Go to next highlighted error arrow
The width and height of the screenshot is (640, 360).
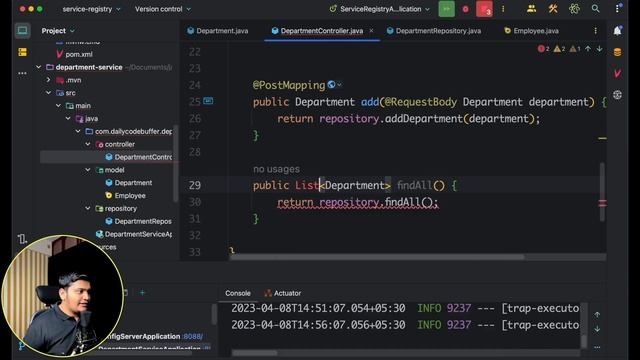[599, 49]
